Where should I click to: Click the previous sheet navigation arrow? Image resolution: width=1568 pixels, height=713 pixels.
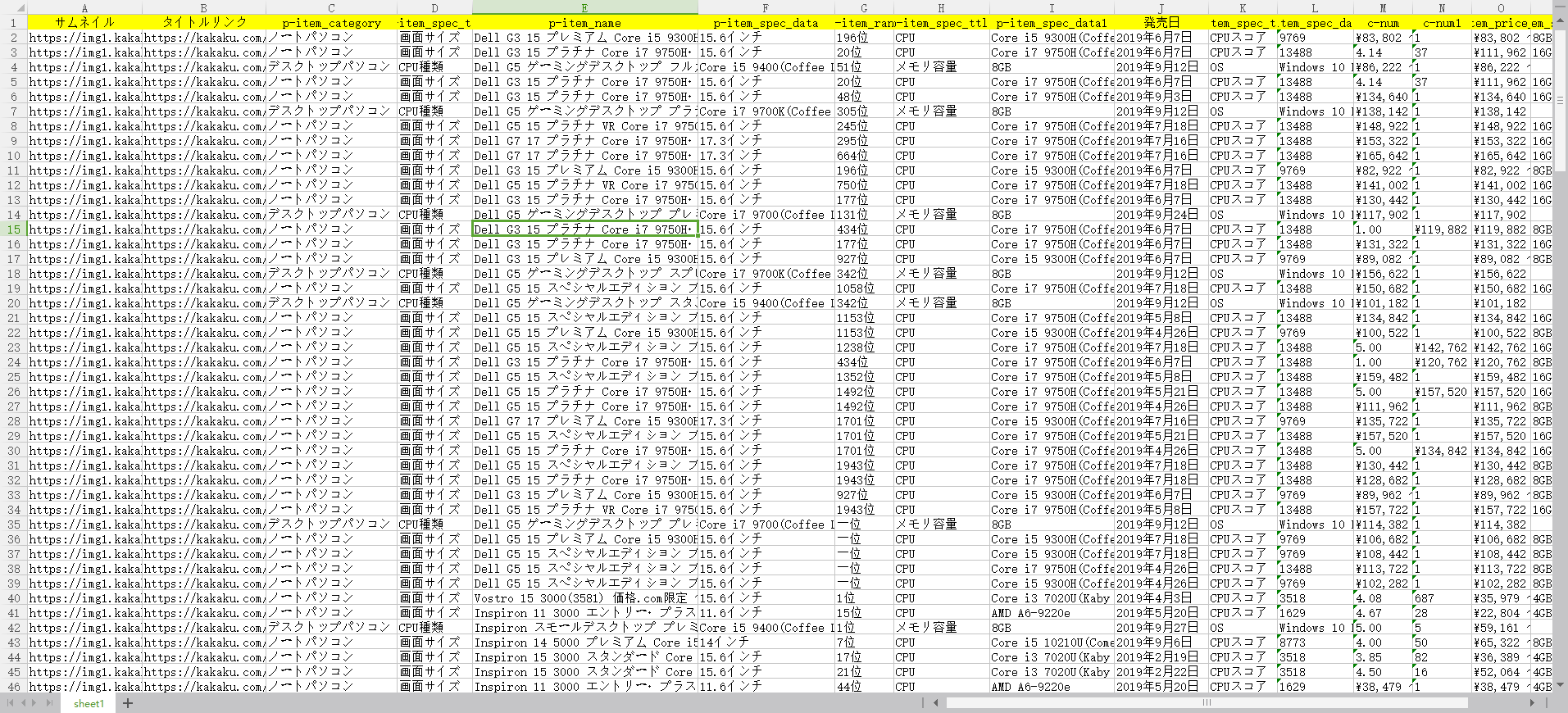tap(24, 703)
